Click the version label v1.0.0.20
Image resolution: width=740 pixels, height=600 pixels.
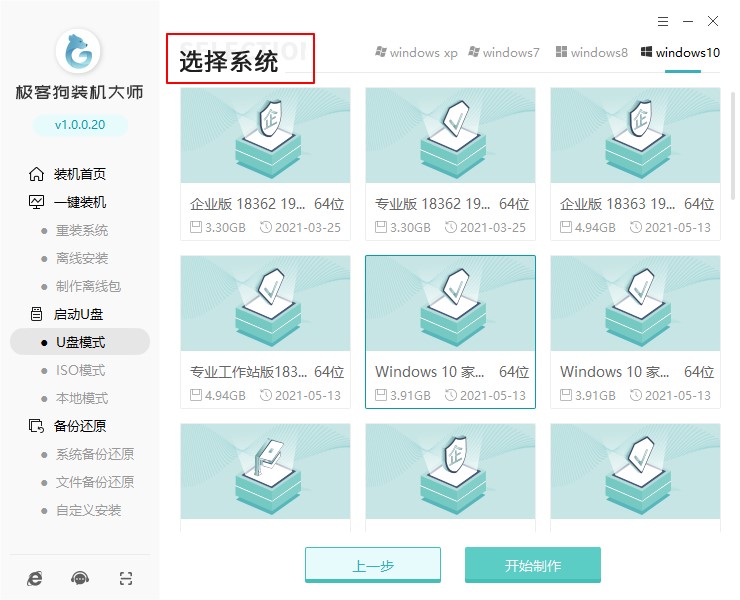80,125
